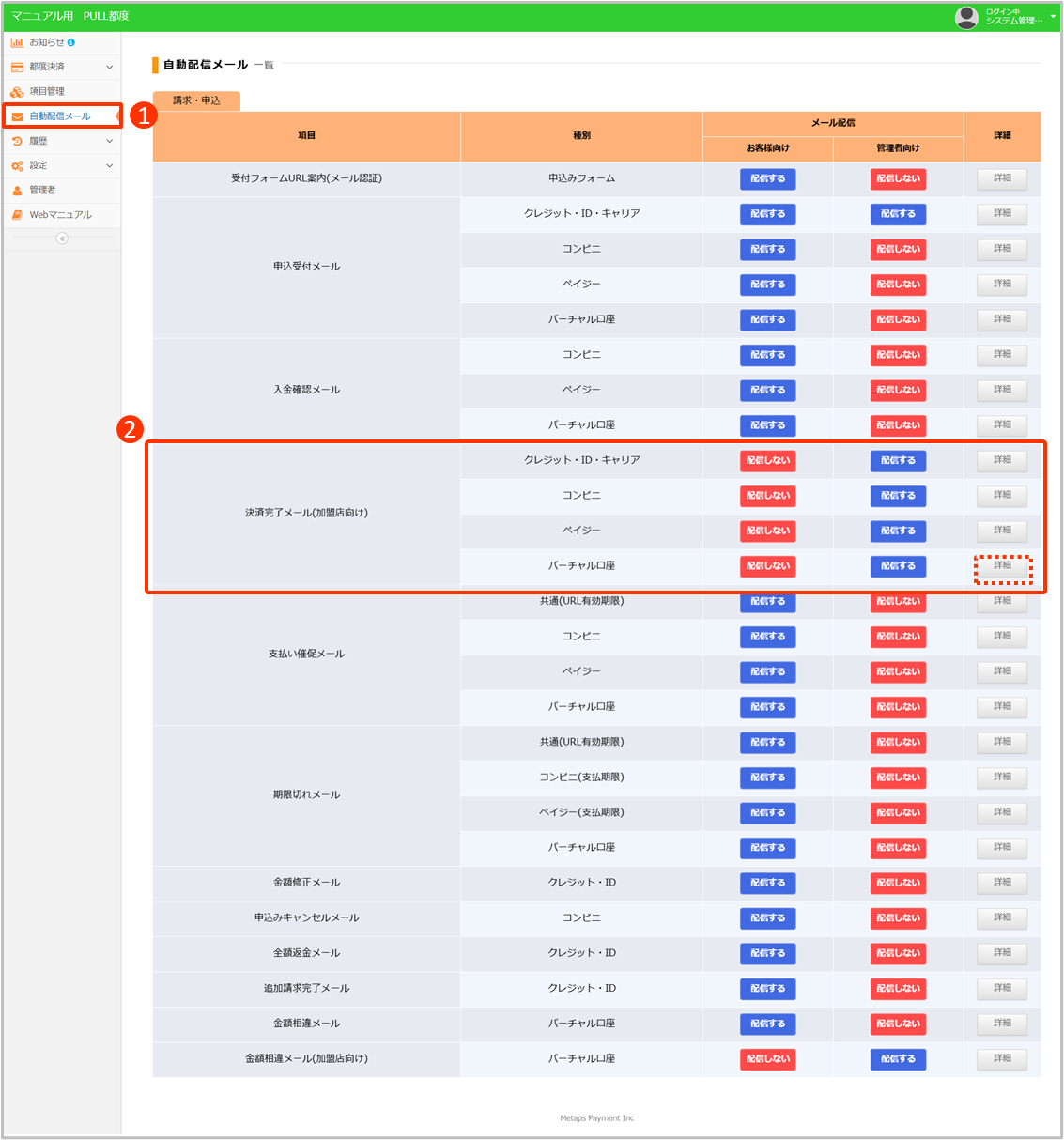Open 項目管理 via its sidebar icon
This screenshot has width=1064, height=1140.
(15, 91)
